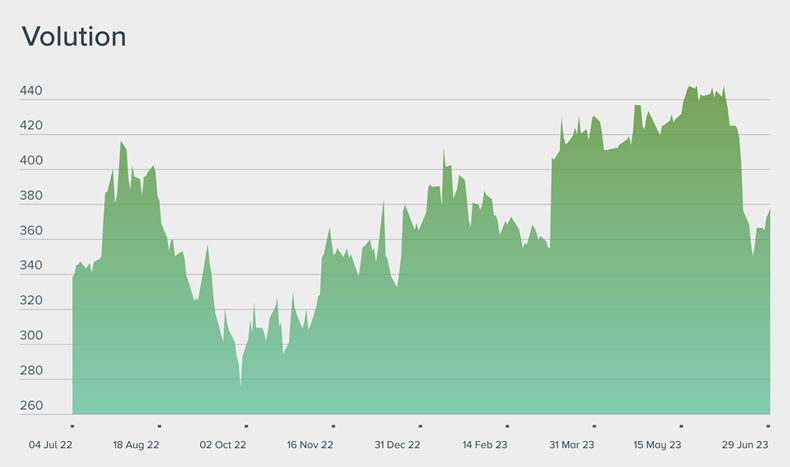Select the 14 Feb 23 date label
The image size is (790, 467).
(x=484, y=444)
